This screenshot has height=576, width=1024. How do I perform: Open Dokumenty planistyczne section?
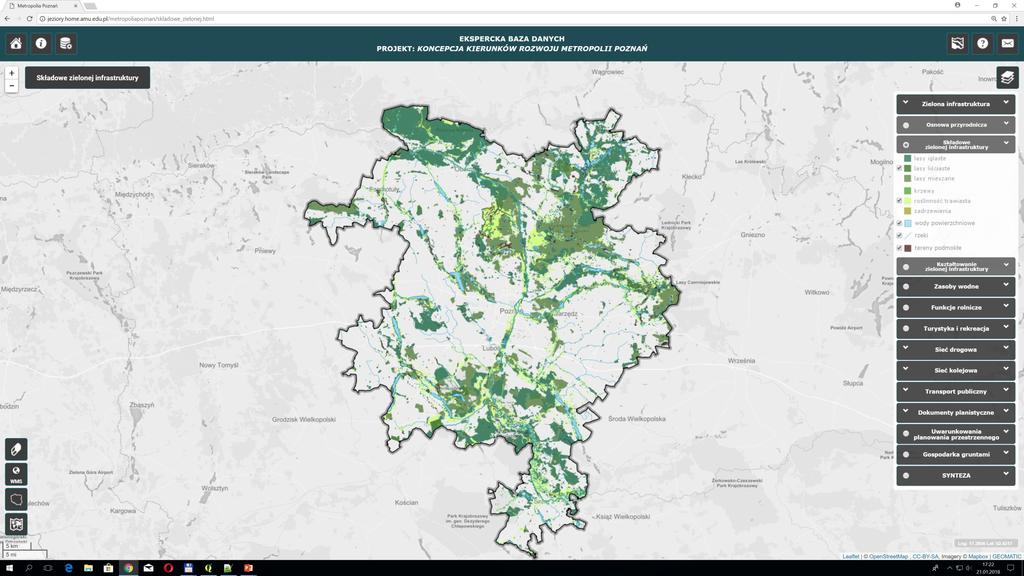point(955,412)
